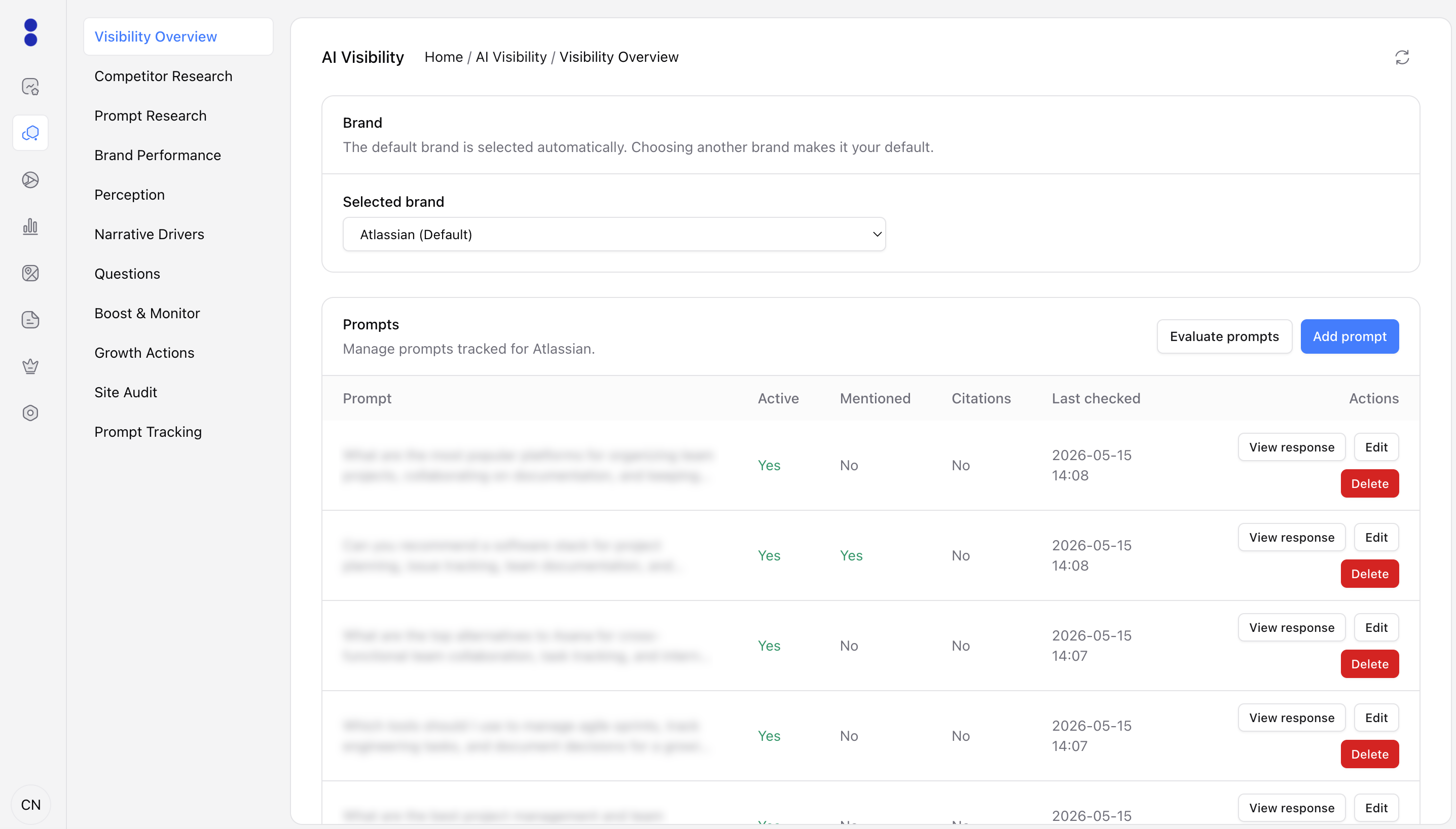Screen dimensions: 1456x829
Task: View response for the fourth prompt row
Action: [x=1291, y=718]
